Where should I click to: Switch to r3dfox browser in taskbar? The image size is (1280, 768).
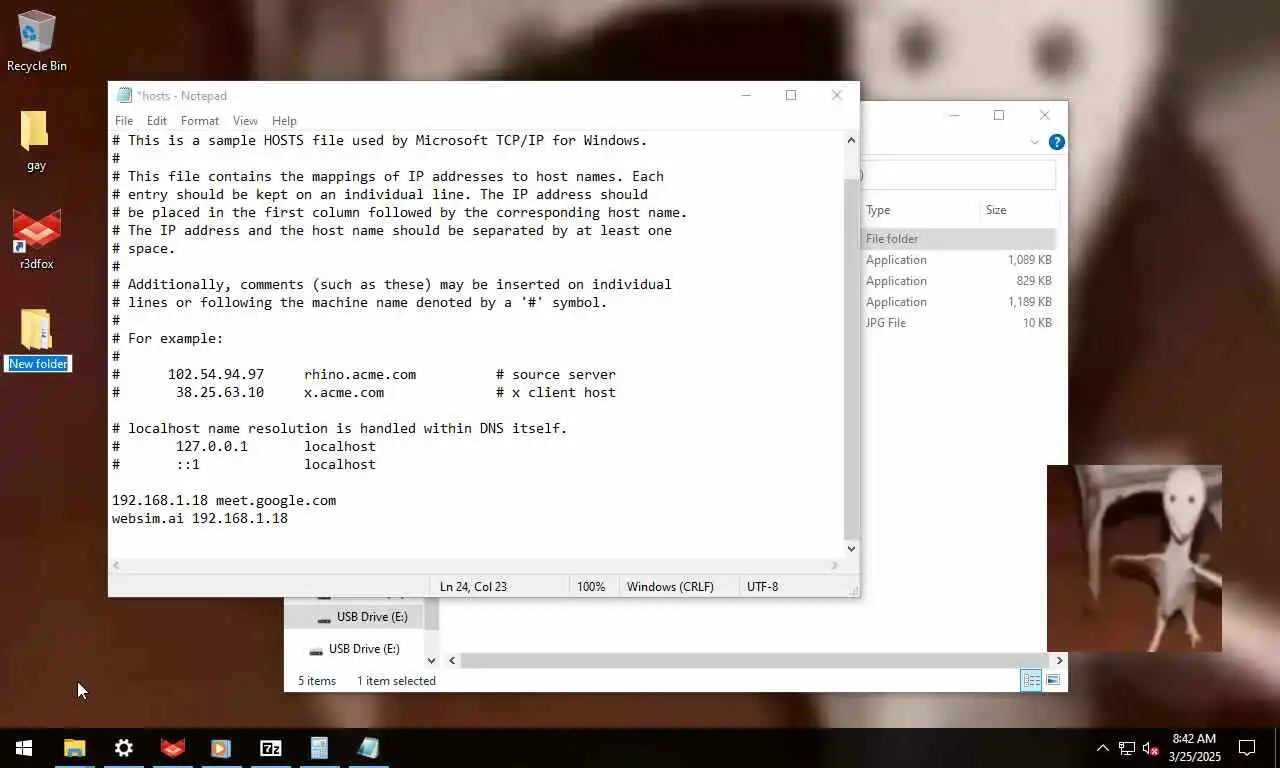[x=173, y=748]
